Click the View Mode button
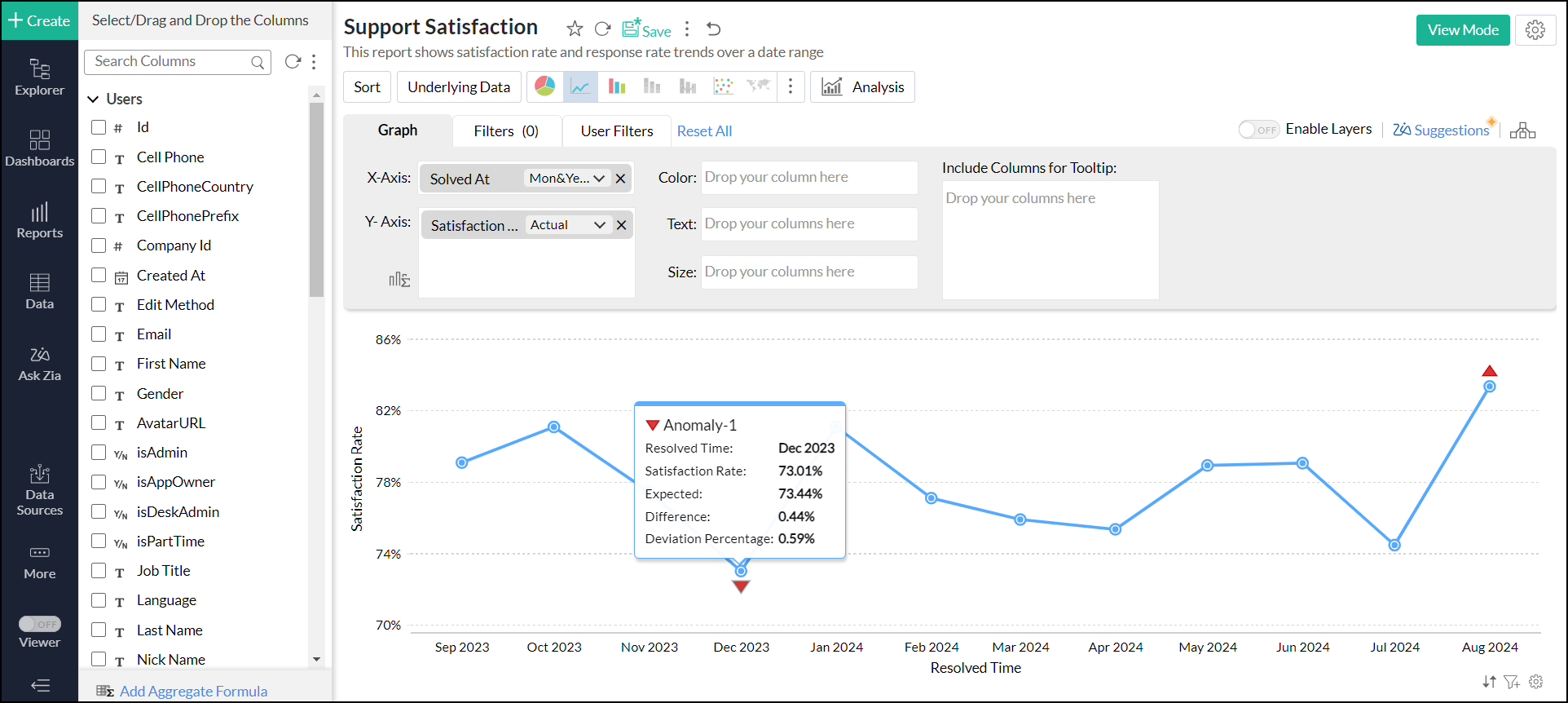This screenshot has width=1568, height=703. (1462, 30)
